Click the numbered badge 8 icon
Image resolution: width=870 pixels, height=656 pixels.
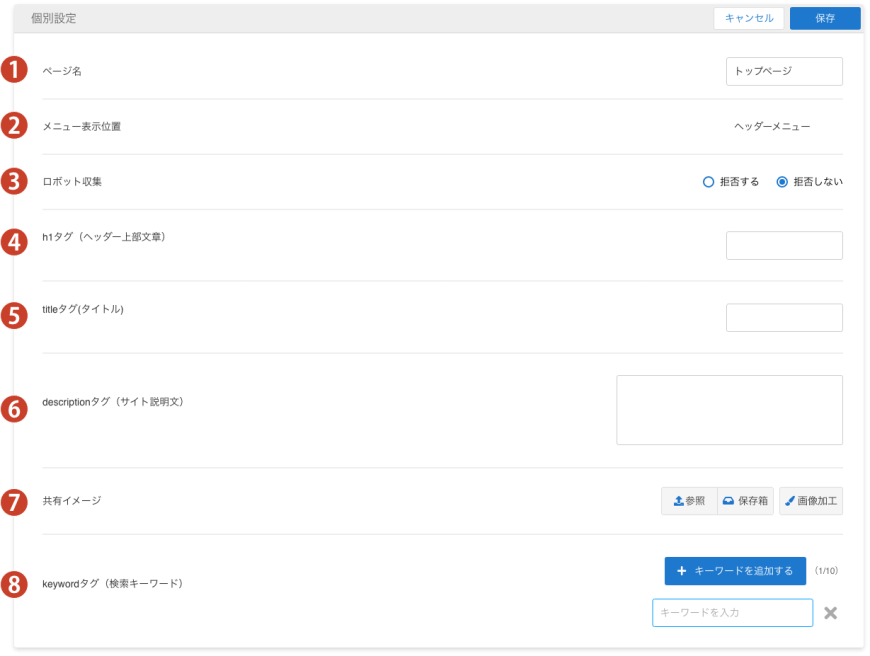[x=13, y=584]
